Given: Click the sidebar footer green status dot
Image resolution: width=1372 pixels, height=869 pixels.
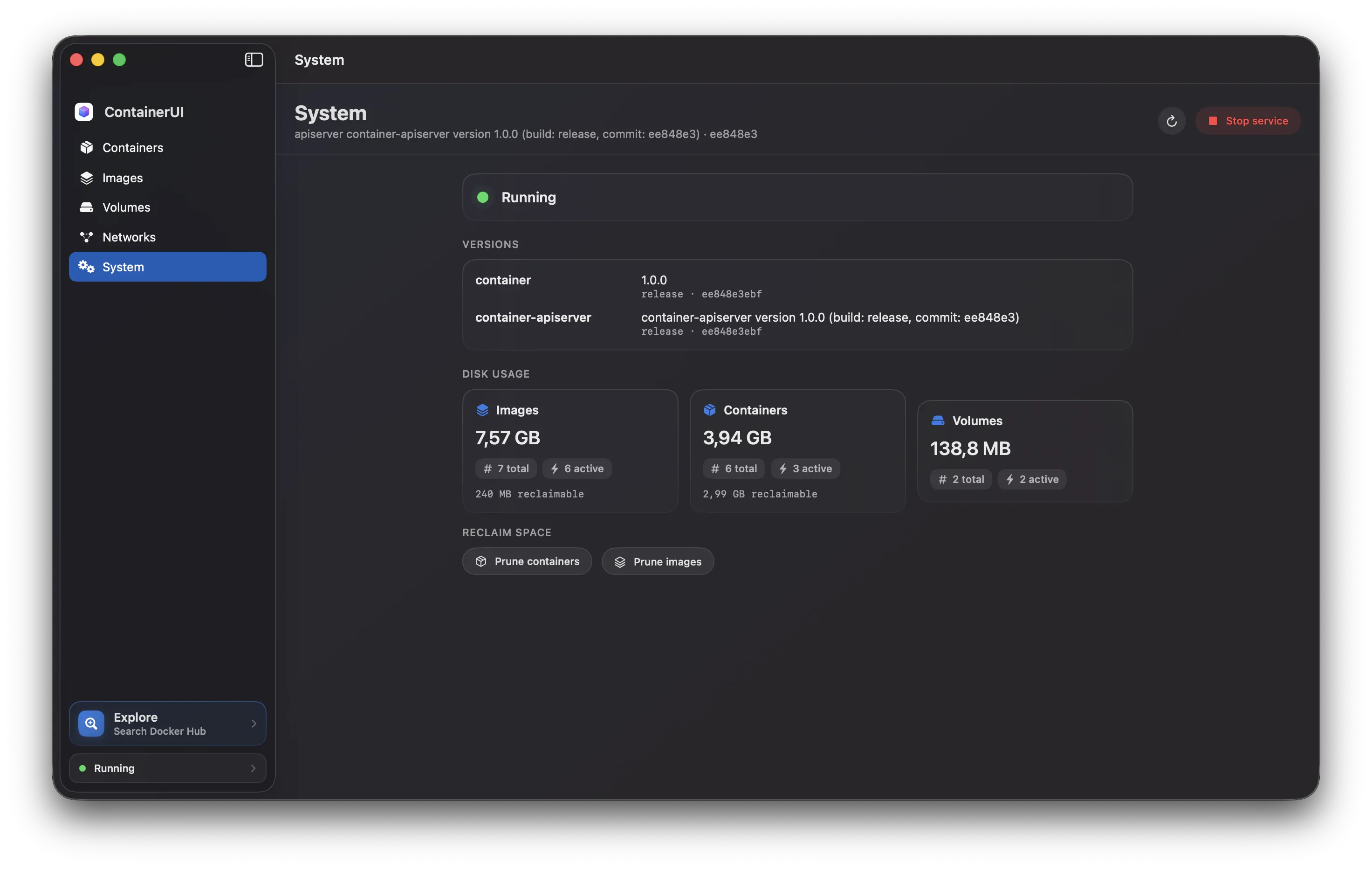Looking at the screenshot, I should coord(82,768).
